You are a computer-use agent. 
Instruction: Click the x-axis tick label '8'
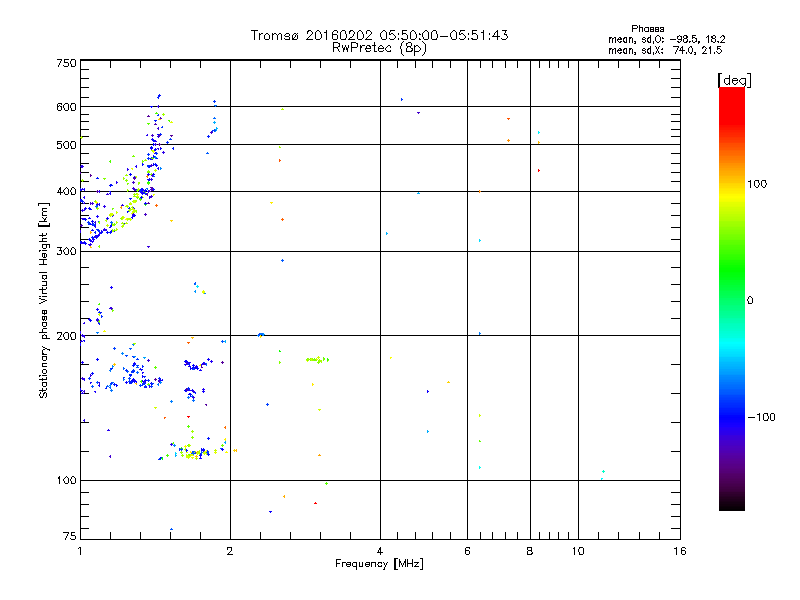coord(530,551)
